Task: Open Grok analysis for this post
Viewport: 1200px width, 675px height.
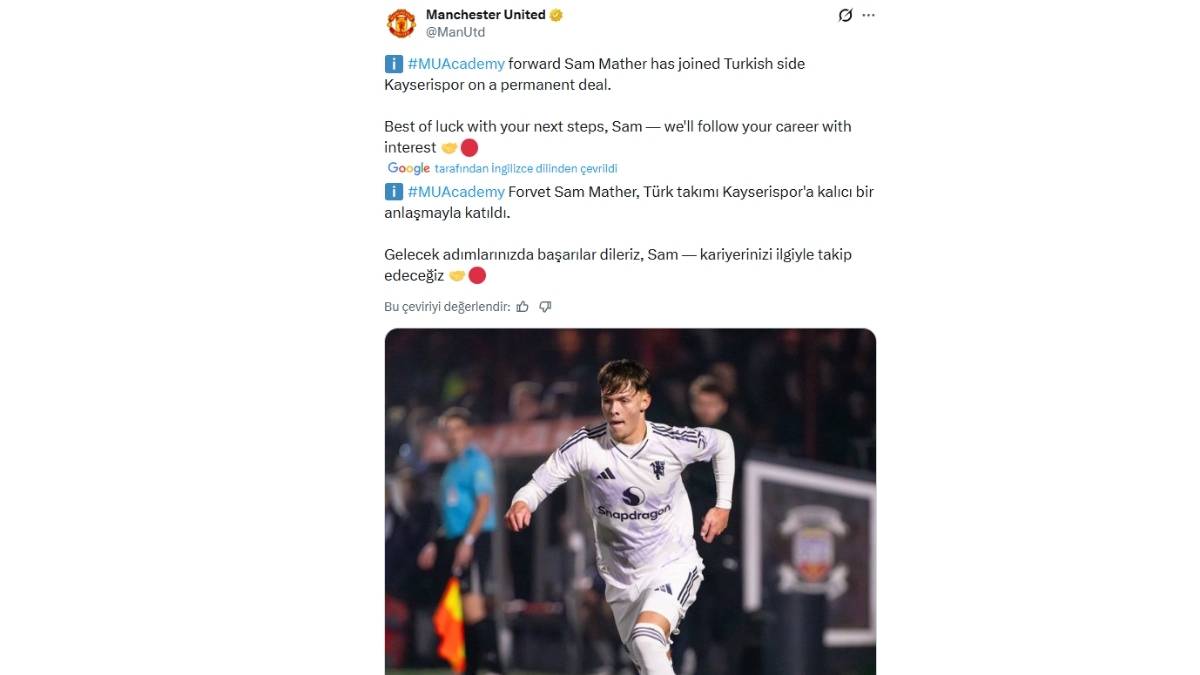Action: [x=845, y=14]
